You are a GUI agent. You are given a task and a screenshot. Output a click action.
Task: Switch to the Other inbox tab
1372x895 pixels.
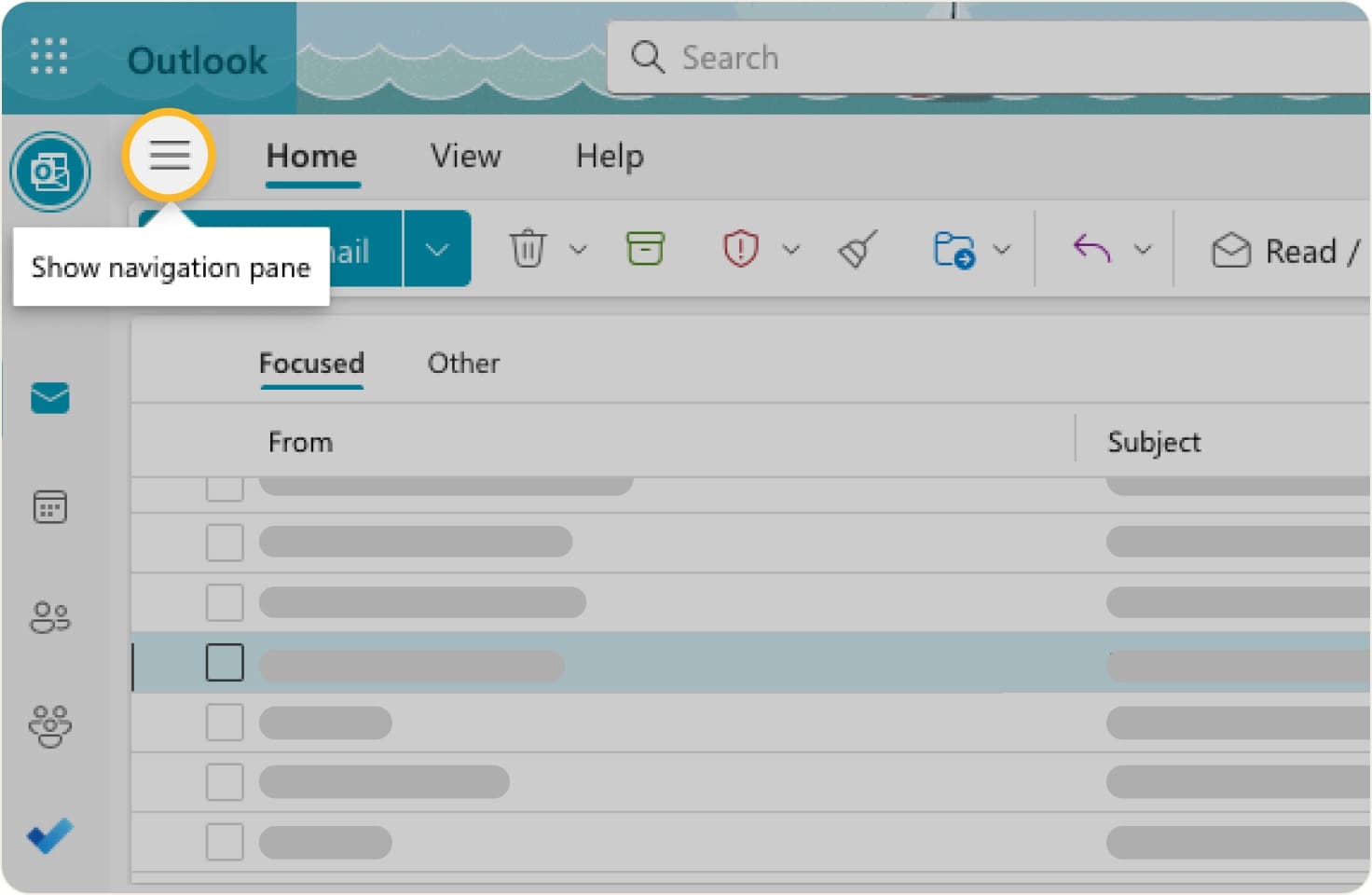(463, 364)
